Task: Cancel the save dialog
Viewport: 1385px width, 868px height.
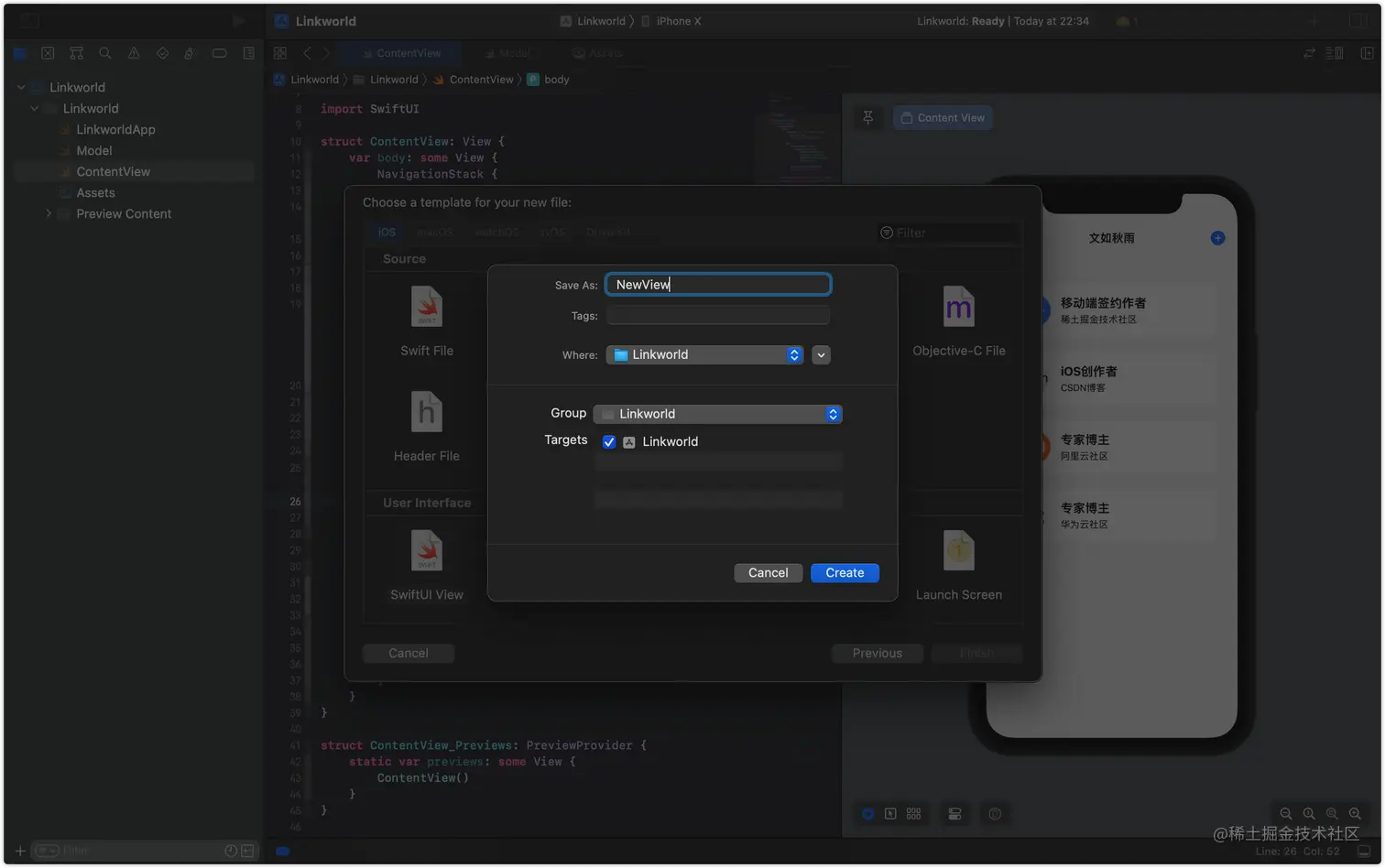Action: (768, 573)
